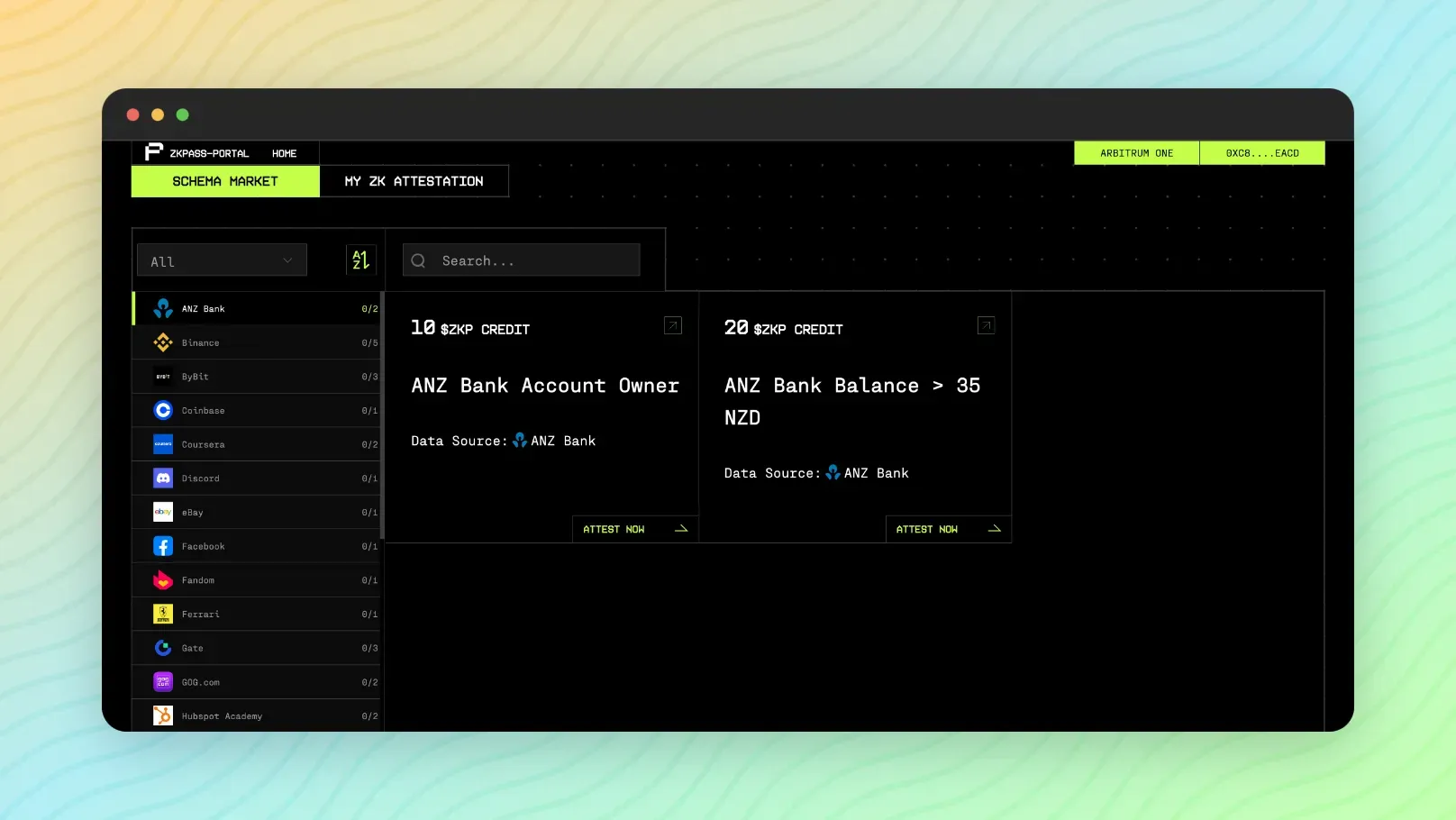Click the 20 $ZKP CREDIT label
This screenshot has height=820, width=1456.
784,328
